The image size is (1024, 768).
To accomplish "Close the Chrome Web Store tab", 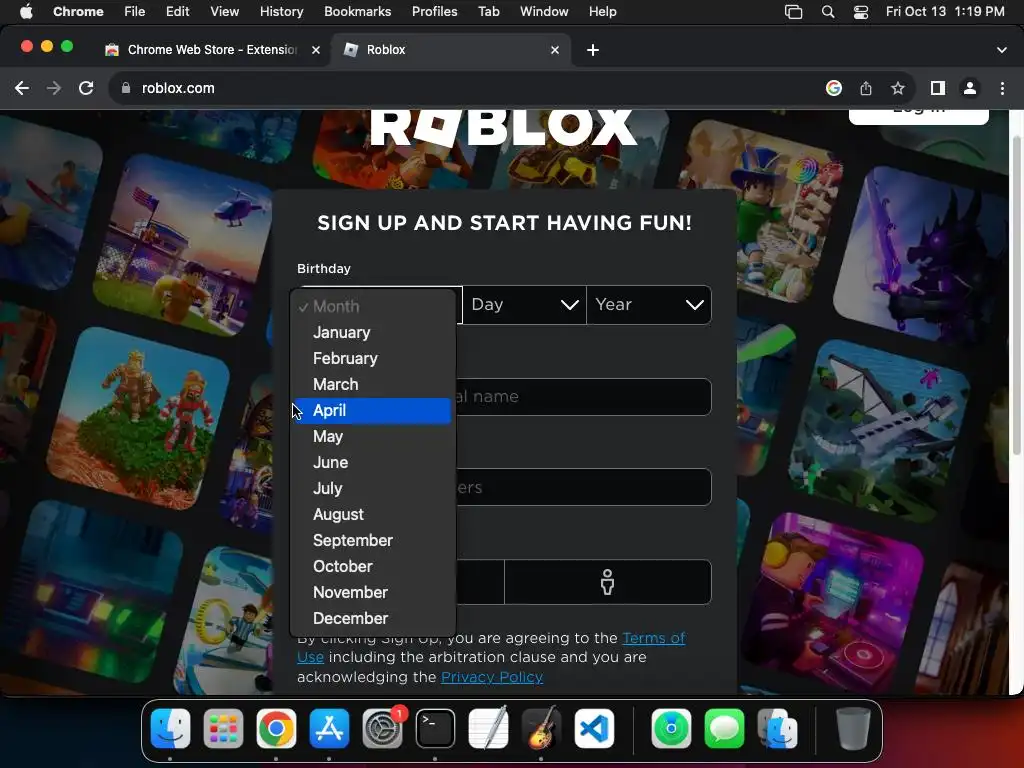I will point(316,50).
